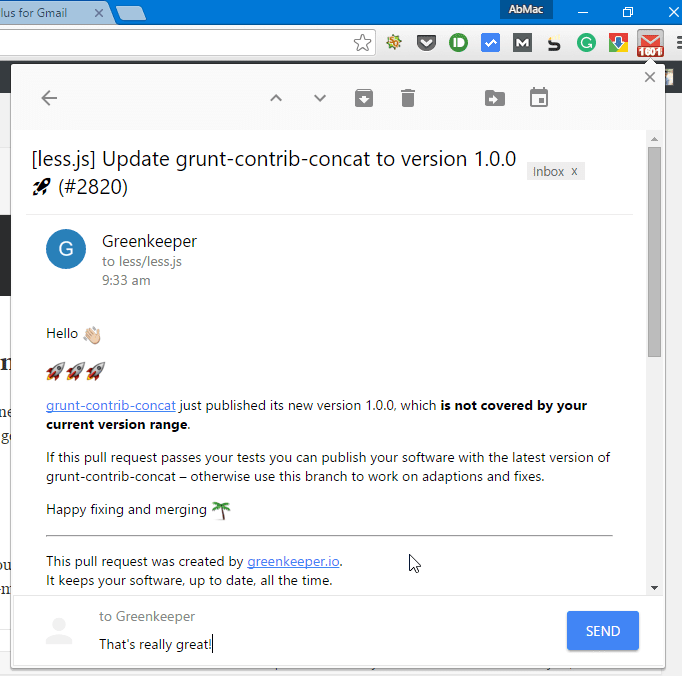This screenshot has width=682, height=676.
Task: Click the green circular D extension icon
Action: tap(458, 43)
